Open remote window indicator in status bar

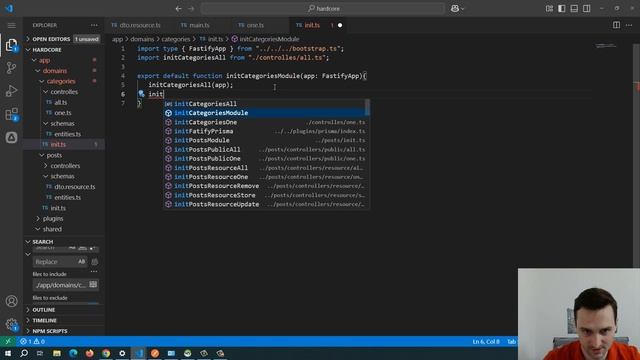coord(8,341)
